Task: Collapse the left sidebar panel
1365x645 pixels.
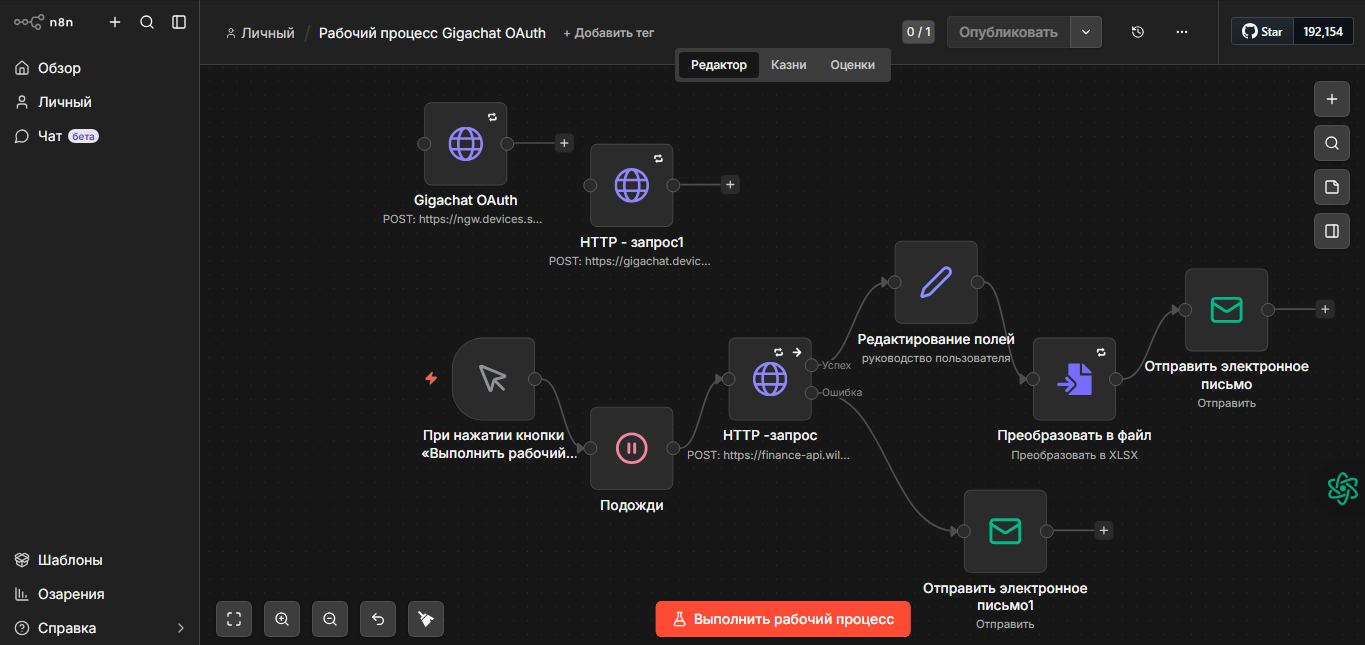Action: [x=179, y=22]
